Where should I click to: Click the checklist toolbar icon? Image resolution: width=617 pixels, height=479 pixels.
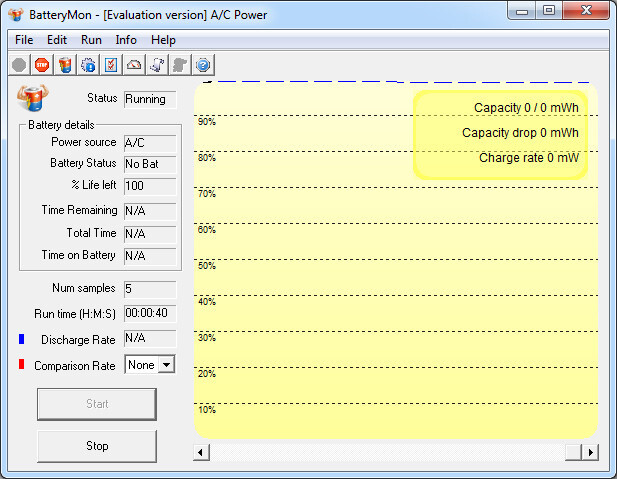(111, 65)
